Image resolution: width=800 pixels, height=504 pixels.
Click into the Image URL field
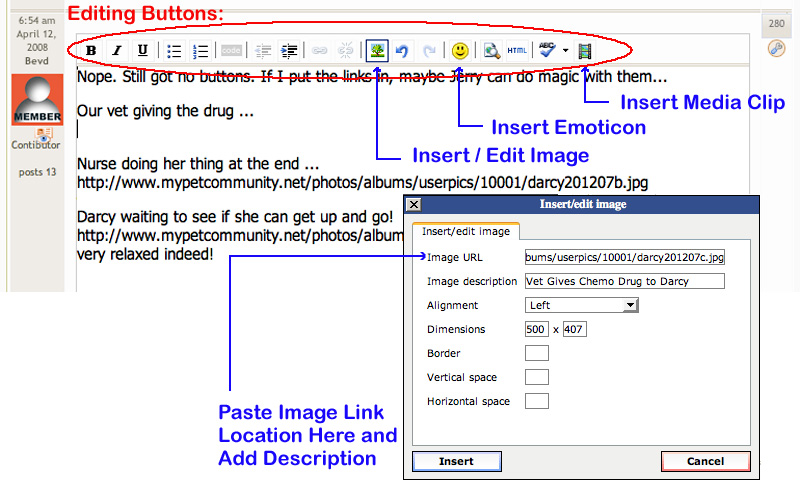pos(624,257)
